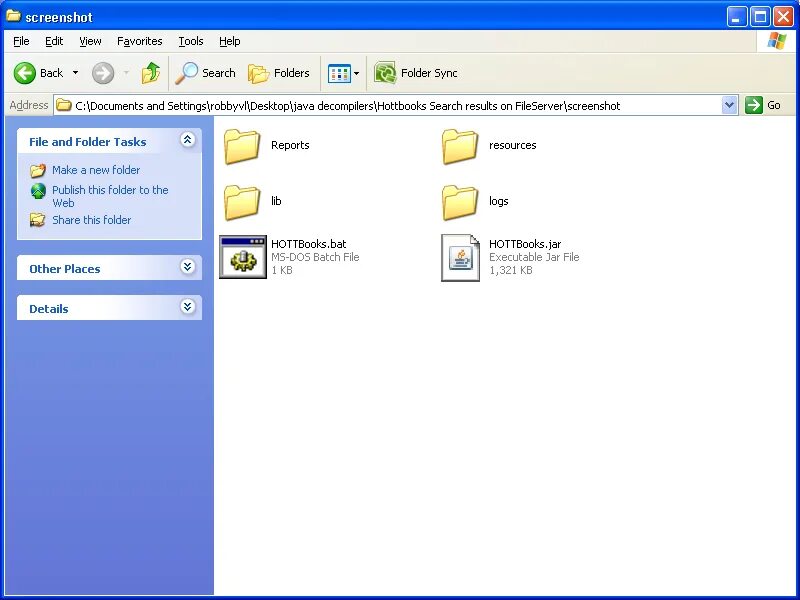This screenshot has width=800, height=600.
Task: Click the Publish to Web globe icon
Action: [38, 191]
